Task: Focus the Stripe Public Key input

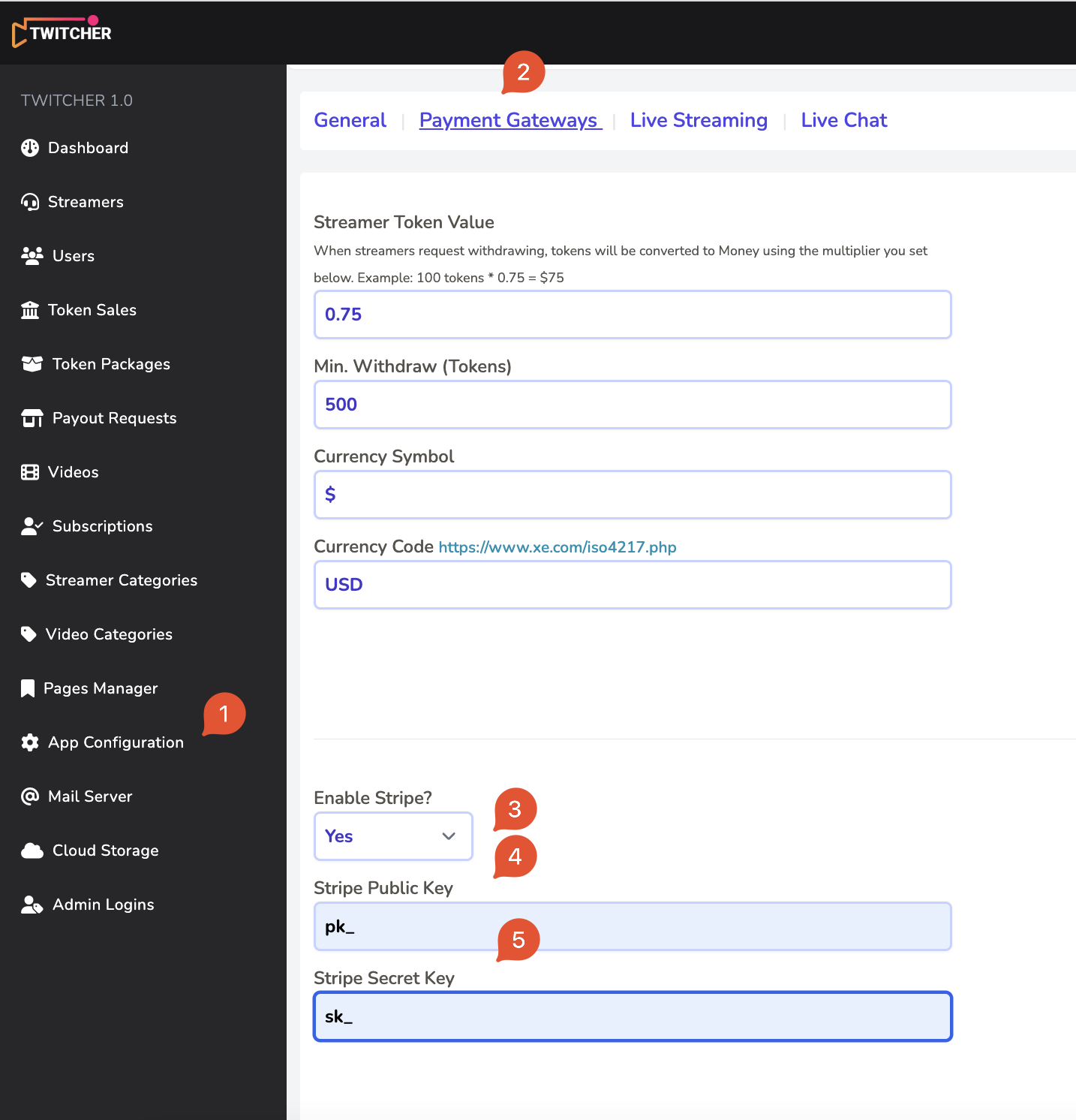Action: (x=633, y=926)
